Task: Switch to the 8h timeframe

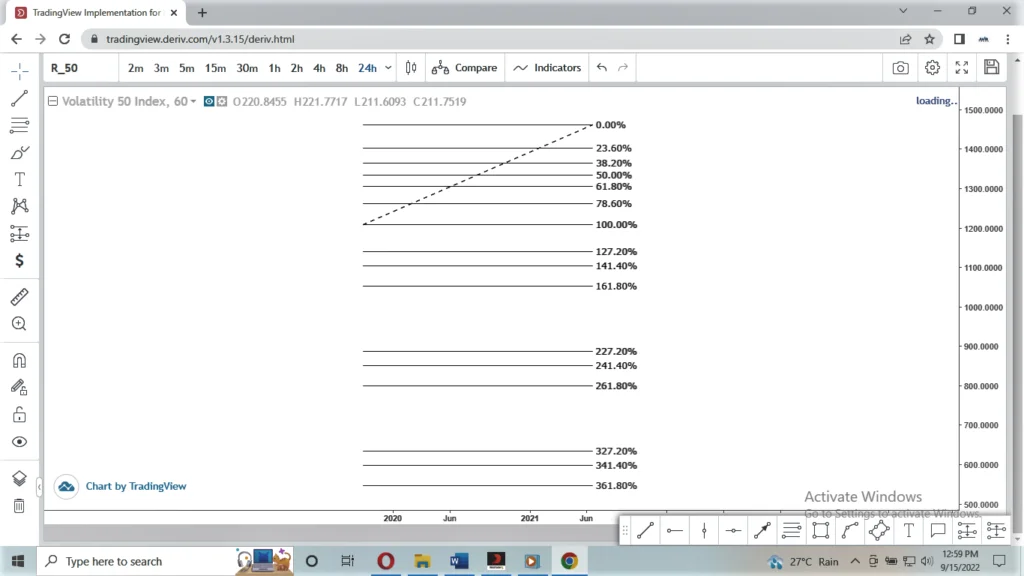Action: tap(342, 68)
